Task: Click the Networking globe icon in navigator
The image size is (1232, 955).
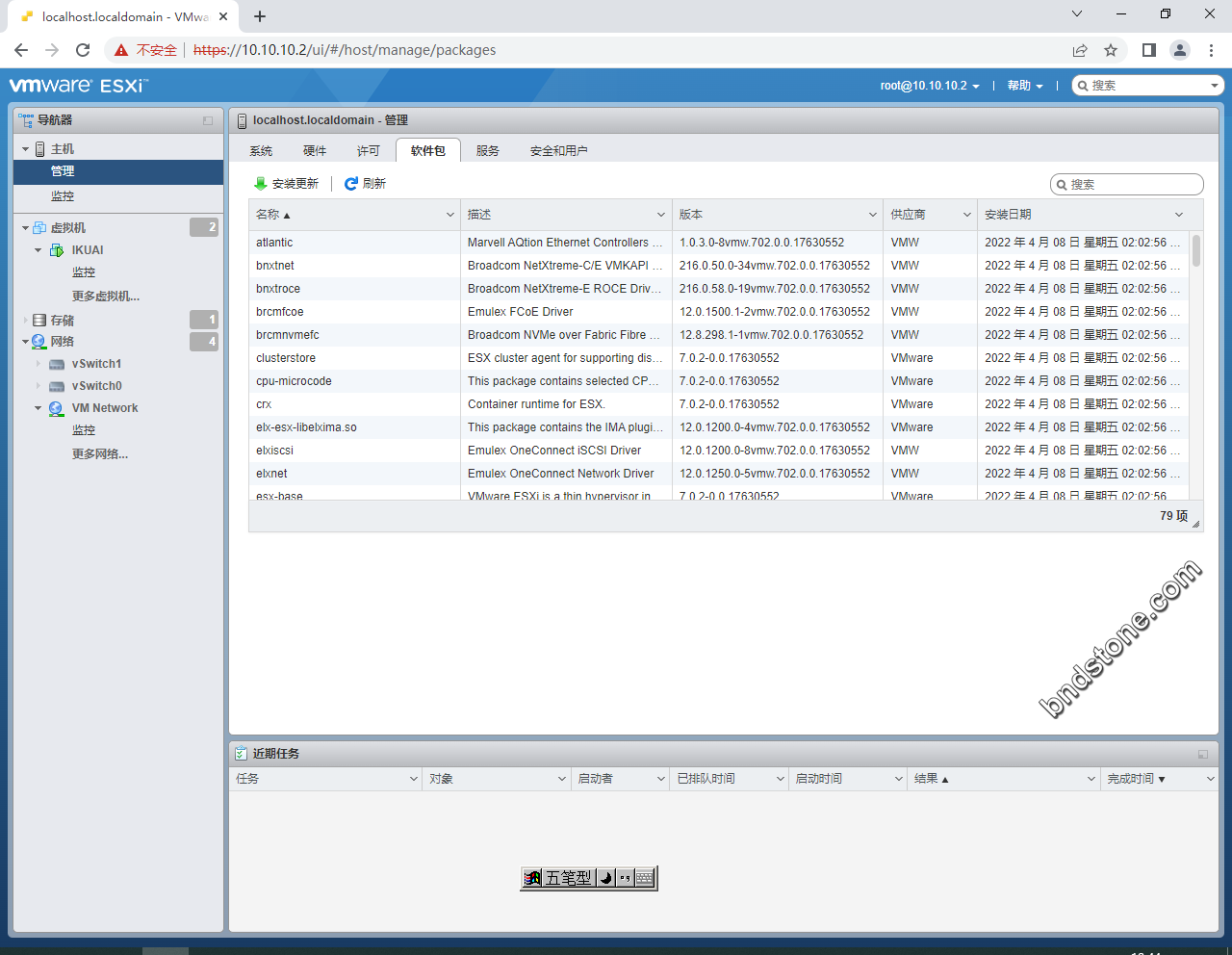Action: coord(39,342)
